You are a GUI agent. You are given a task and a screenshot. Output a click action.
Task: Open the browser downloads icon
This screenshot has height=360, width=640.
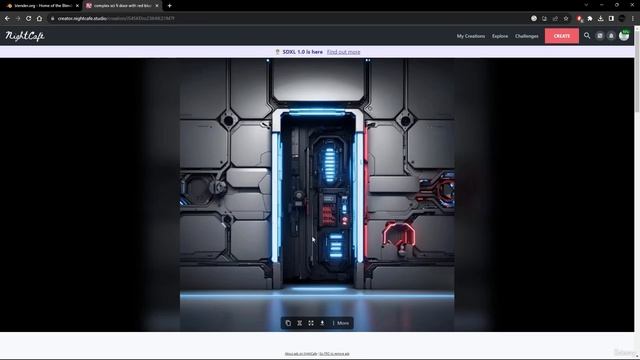click(x=600, y=18)
